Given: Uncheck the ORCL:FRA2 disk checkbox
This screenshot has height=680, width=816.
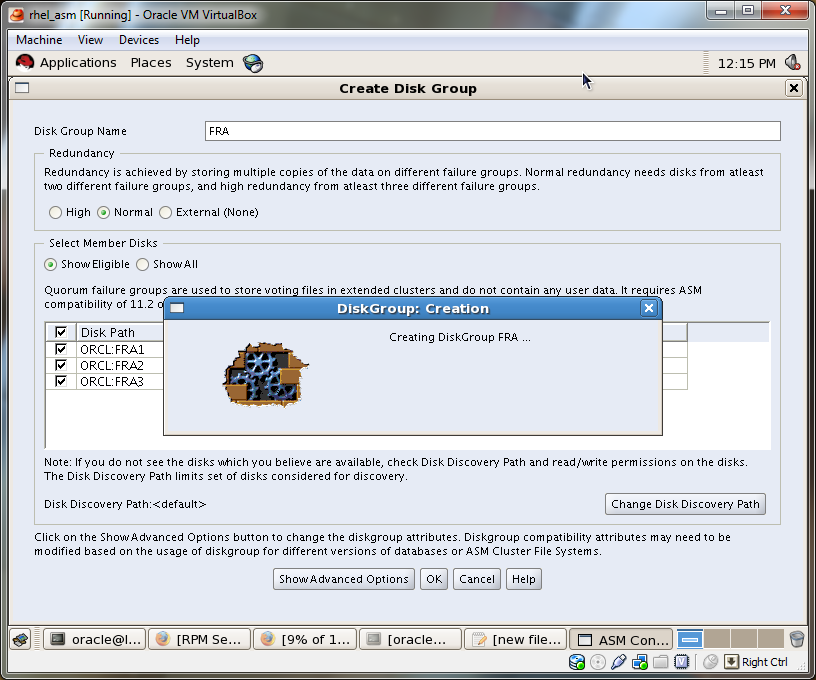Looking at the screenshot, I should tap(61, 365).
